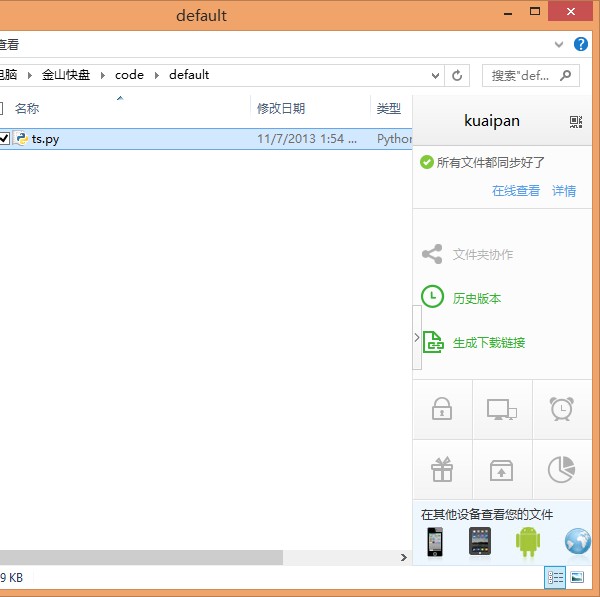Click the iPad tablet device icon
The height and width of the screenshot is (597, 600).
coord(481,541)
